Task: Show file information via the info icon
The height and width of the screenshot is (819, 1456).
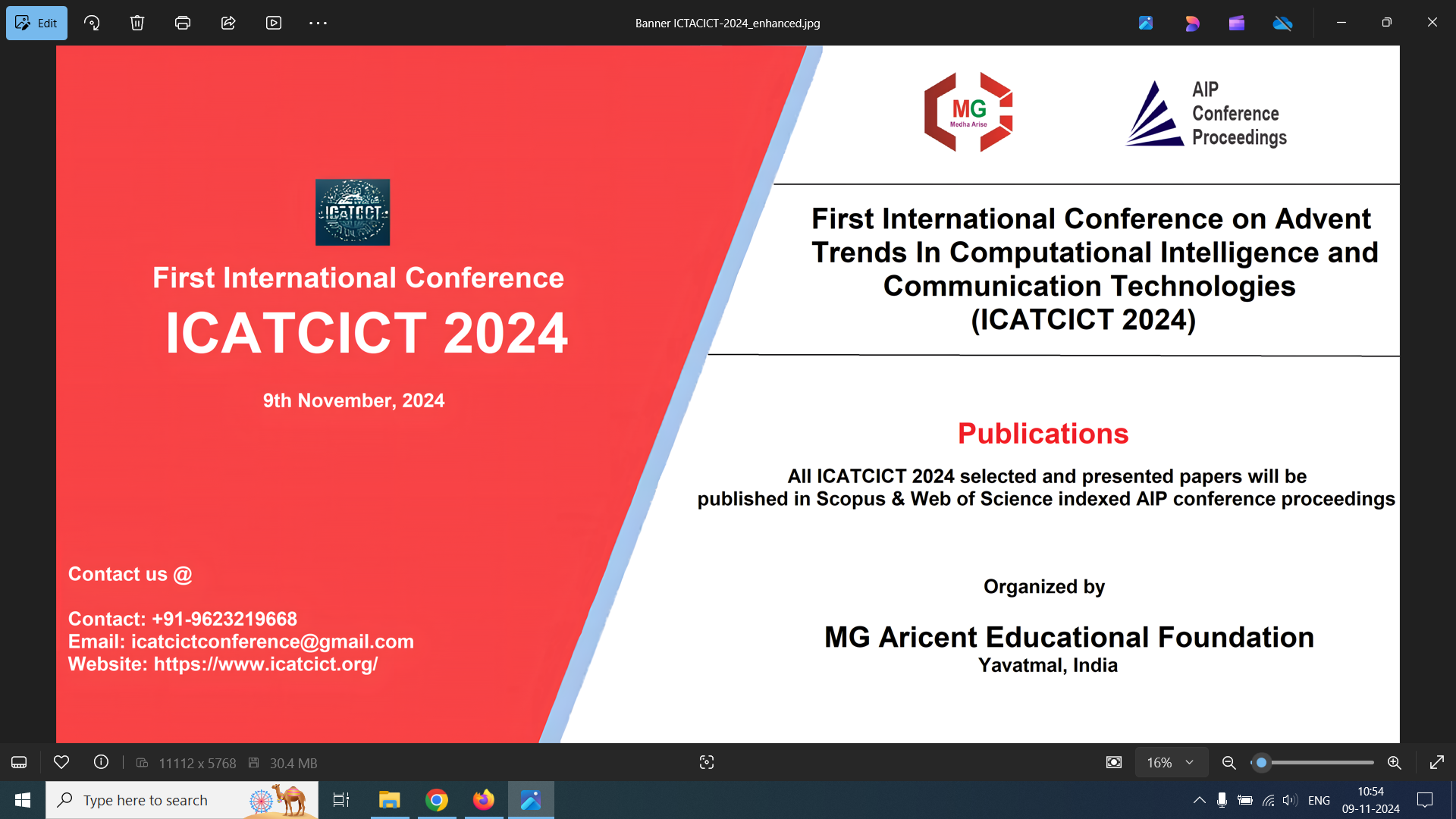Action: tap(101, 762)
